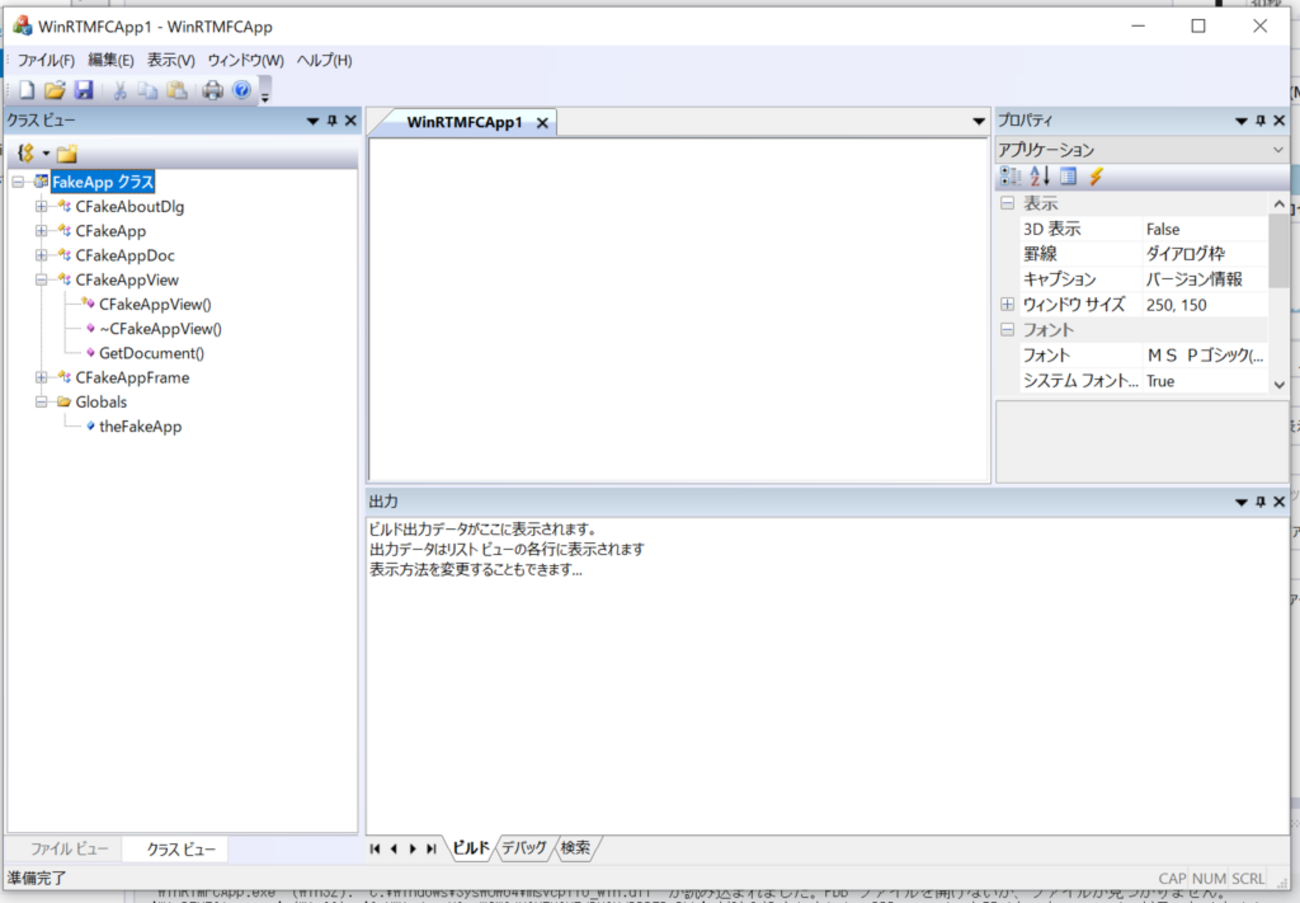This screenshot has width=1300, height=903.
Task: Click the New document toolbar icon
Action: point(27,91)
